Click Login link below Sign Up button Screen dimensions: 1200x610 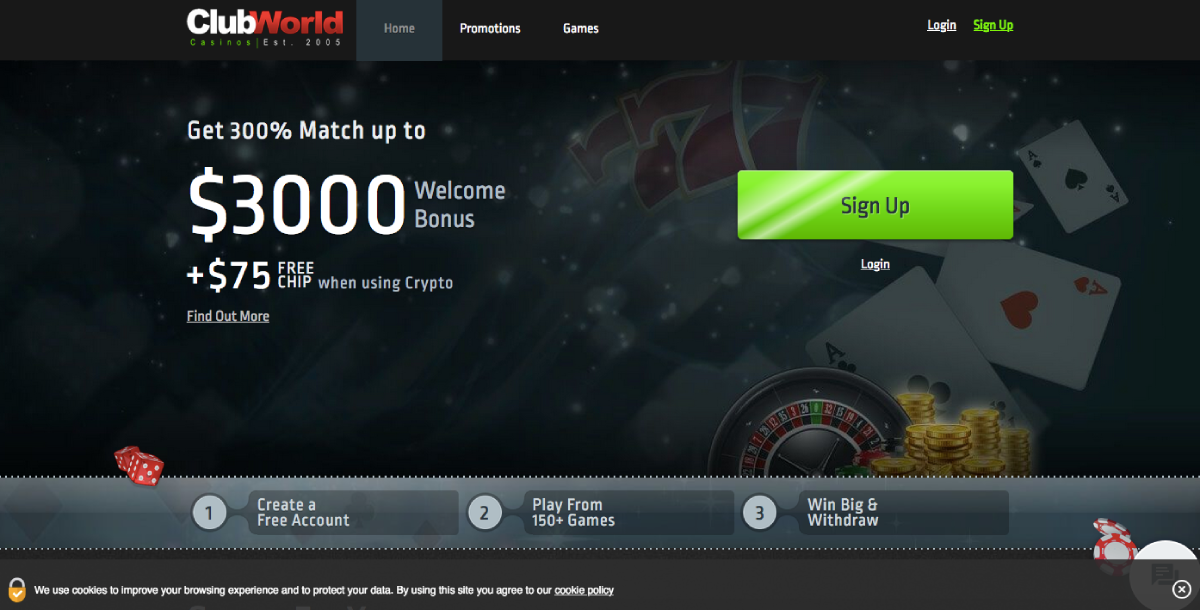[x=875, y=264]
